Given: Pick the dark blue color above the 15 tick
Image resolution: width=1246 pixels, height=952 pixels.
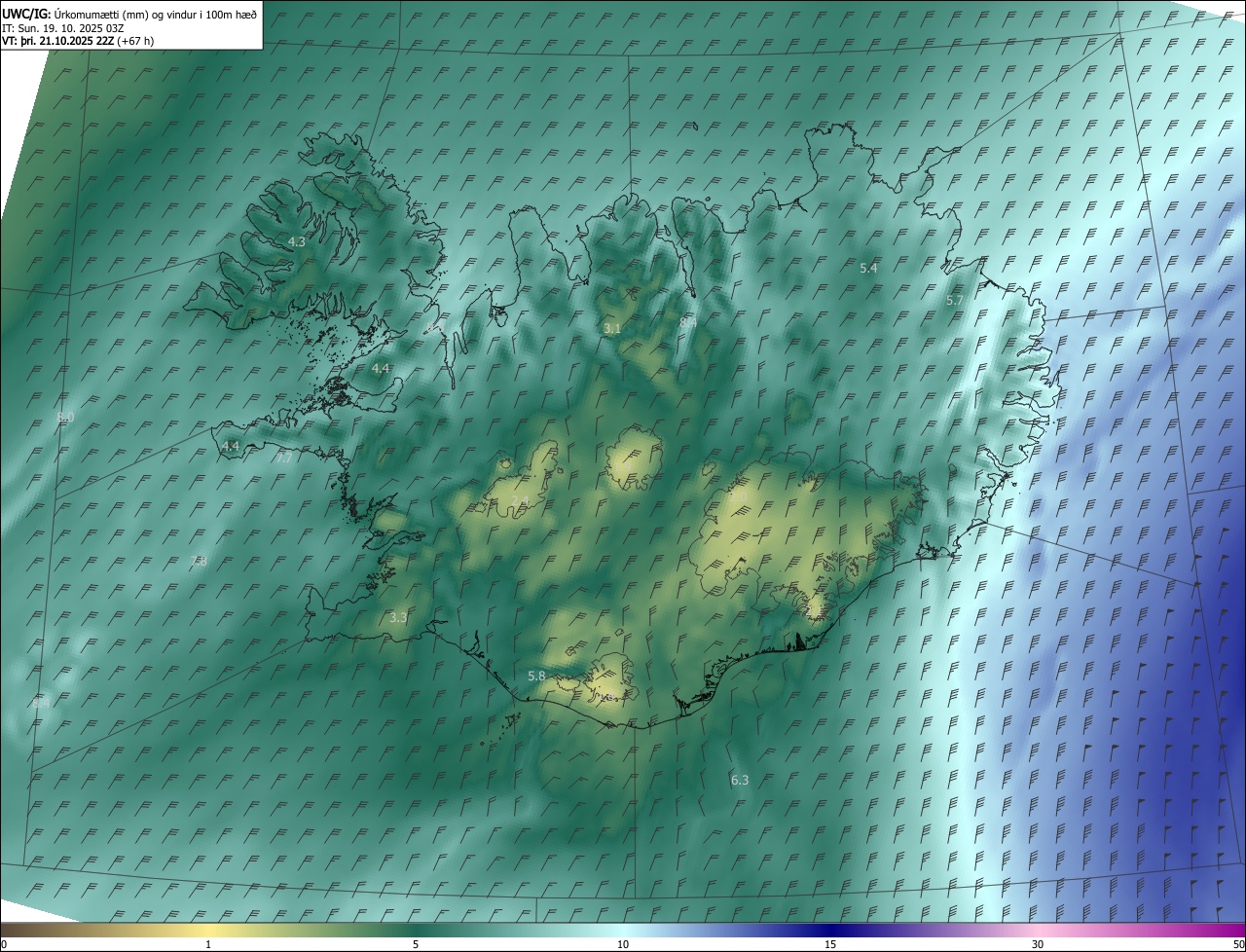Looking at the screenshot, I should tap(830, 930).
